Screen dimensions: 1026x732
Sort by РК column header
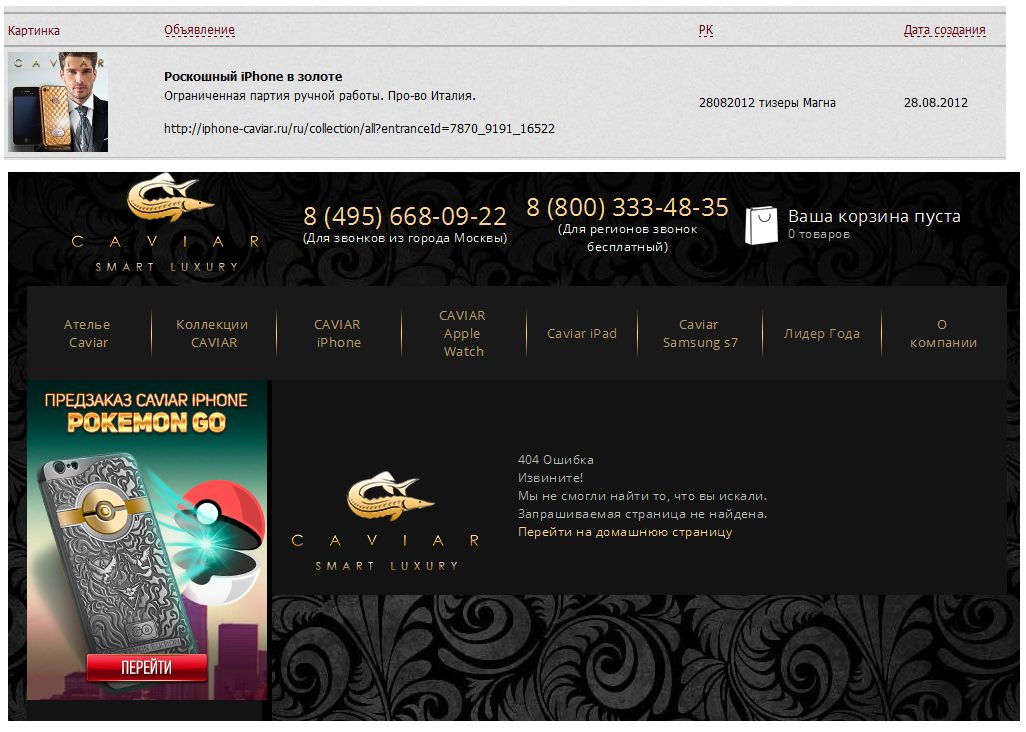click(705, 29)
